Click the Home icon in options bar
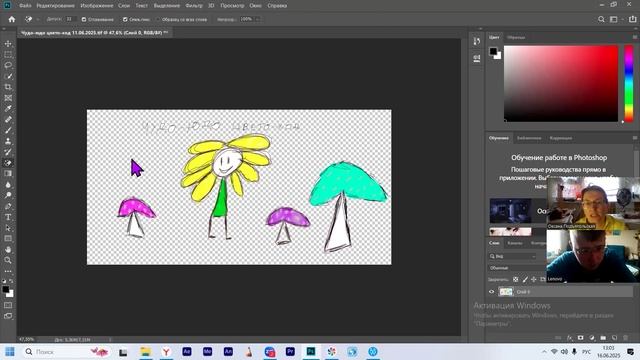This screenshot has width=640, height=360. point(11,19)
